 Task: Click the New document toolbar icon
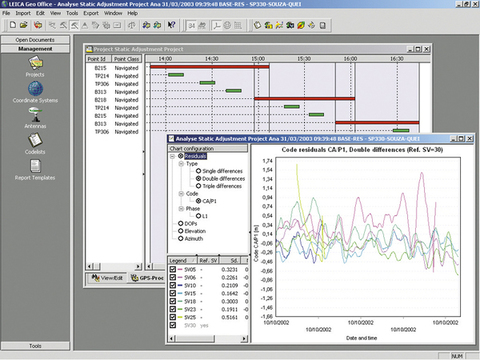pos(13,25)
